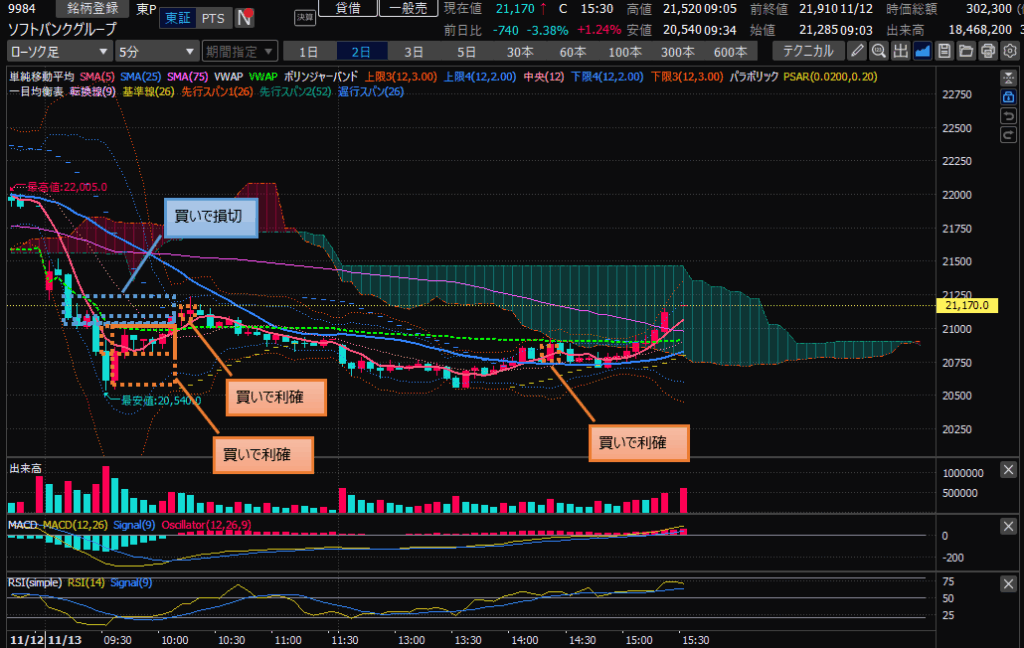This screenshot has width=1024, height=648.
Task: Select the pencil drawing tool
Action: point(857,51)
